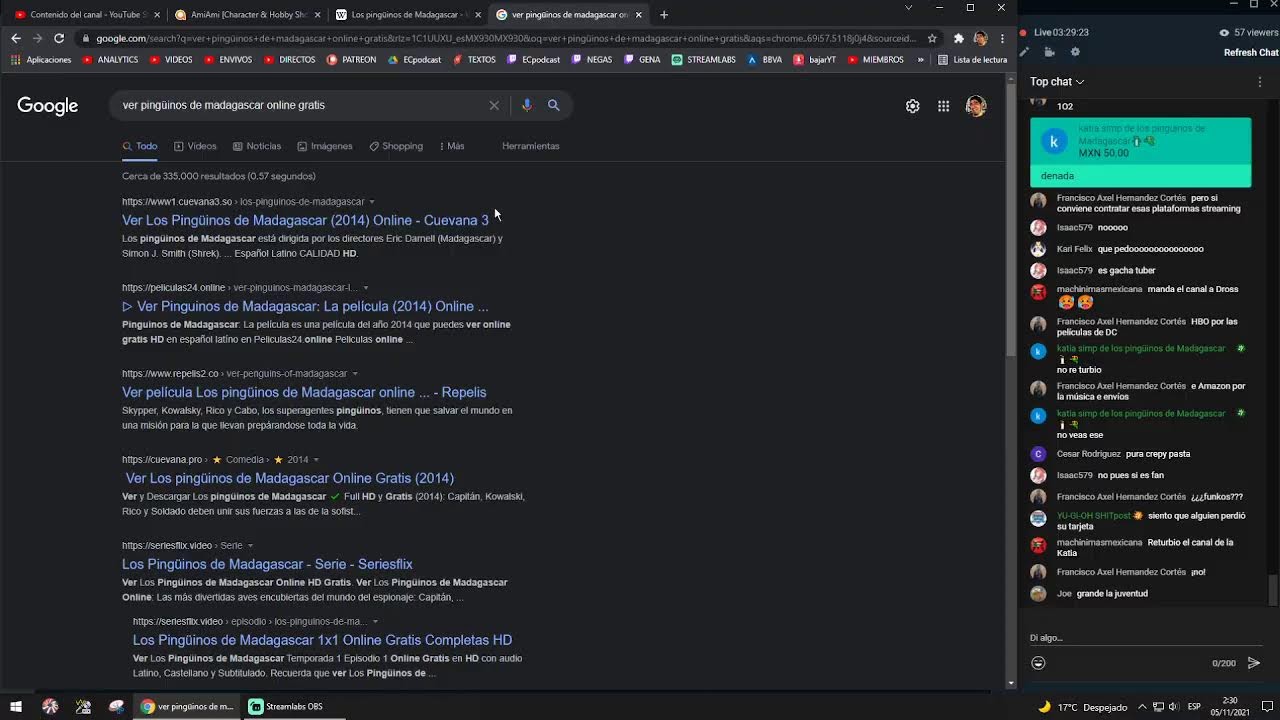1280x720 pixels.
Task: Open the weather widget 17°C Despejado
Action: tap(1082, 707)
